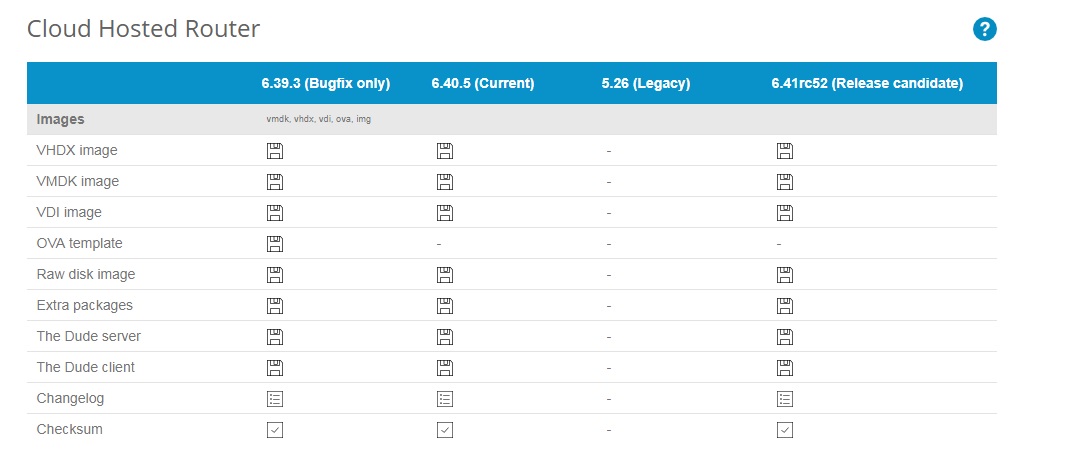Download The Dude client for 6.40.5
This screenshot has height=466, width=1075.
coord(444,367)
